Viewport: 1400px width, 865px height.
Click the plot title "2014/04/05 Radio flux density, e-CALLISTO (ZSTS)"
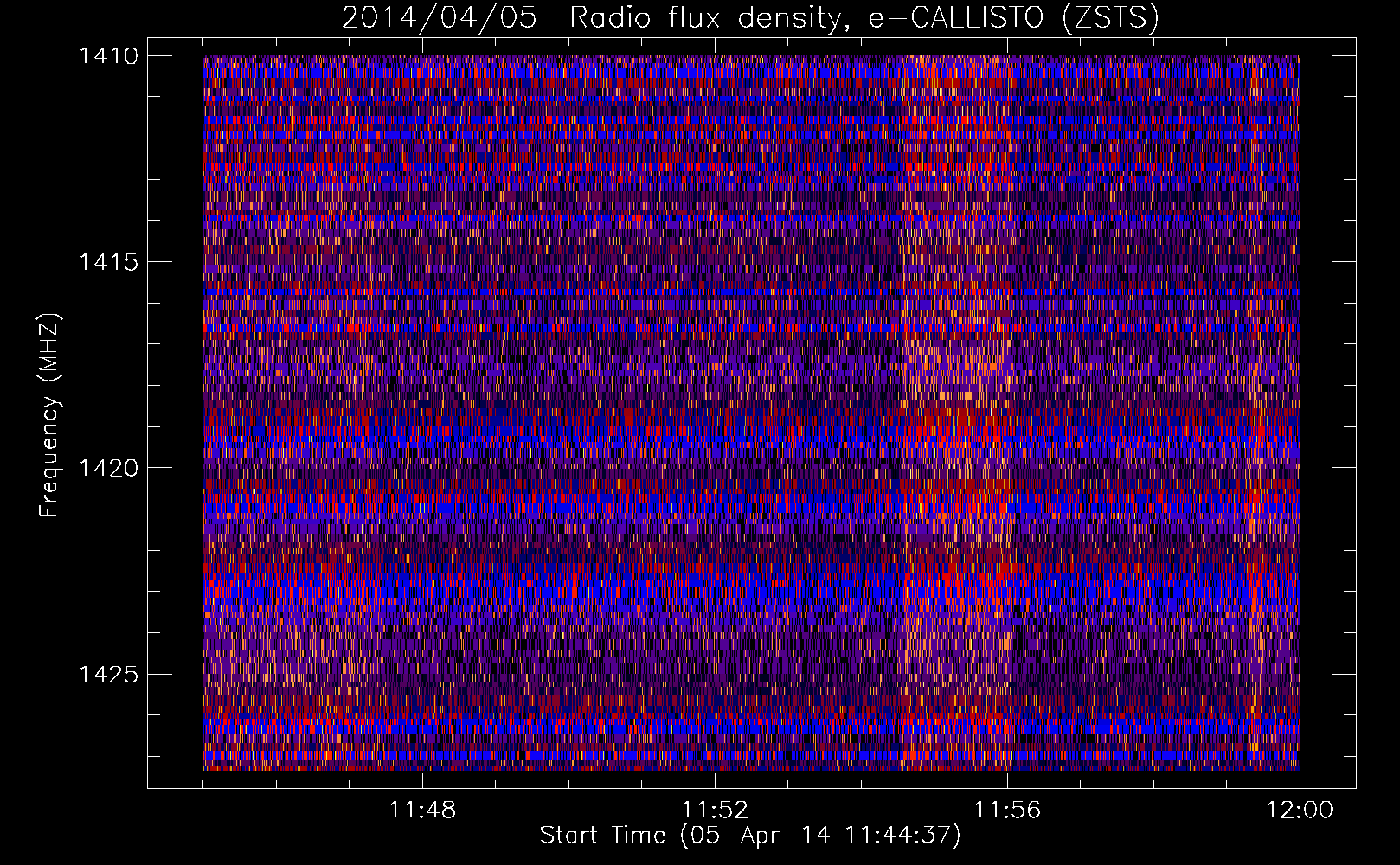click(750, 17)
